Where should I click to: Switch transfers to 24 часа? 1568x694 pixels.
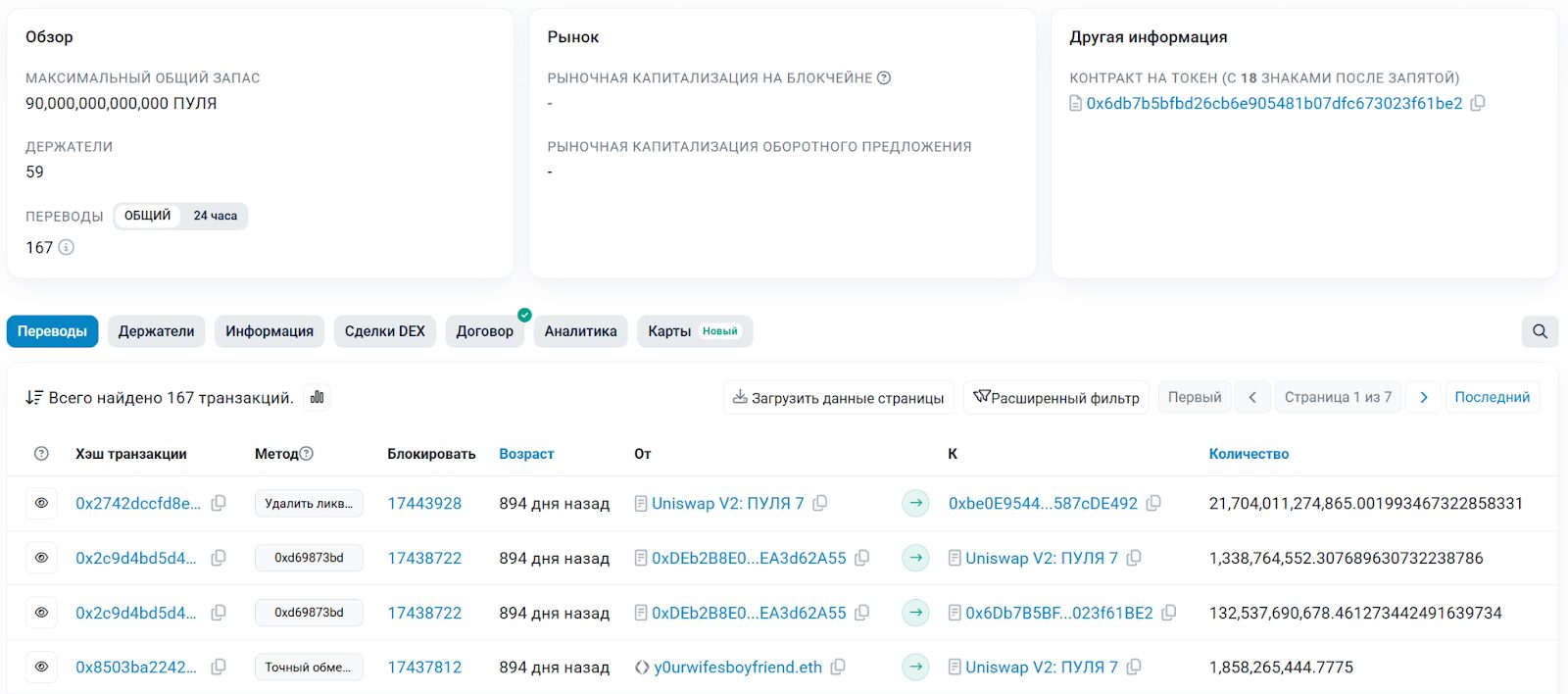coord(215,216)
